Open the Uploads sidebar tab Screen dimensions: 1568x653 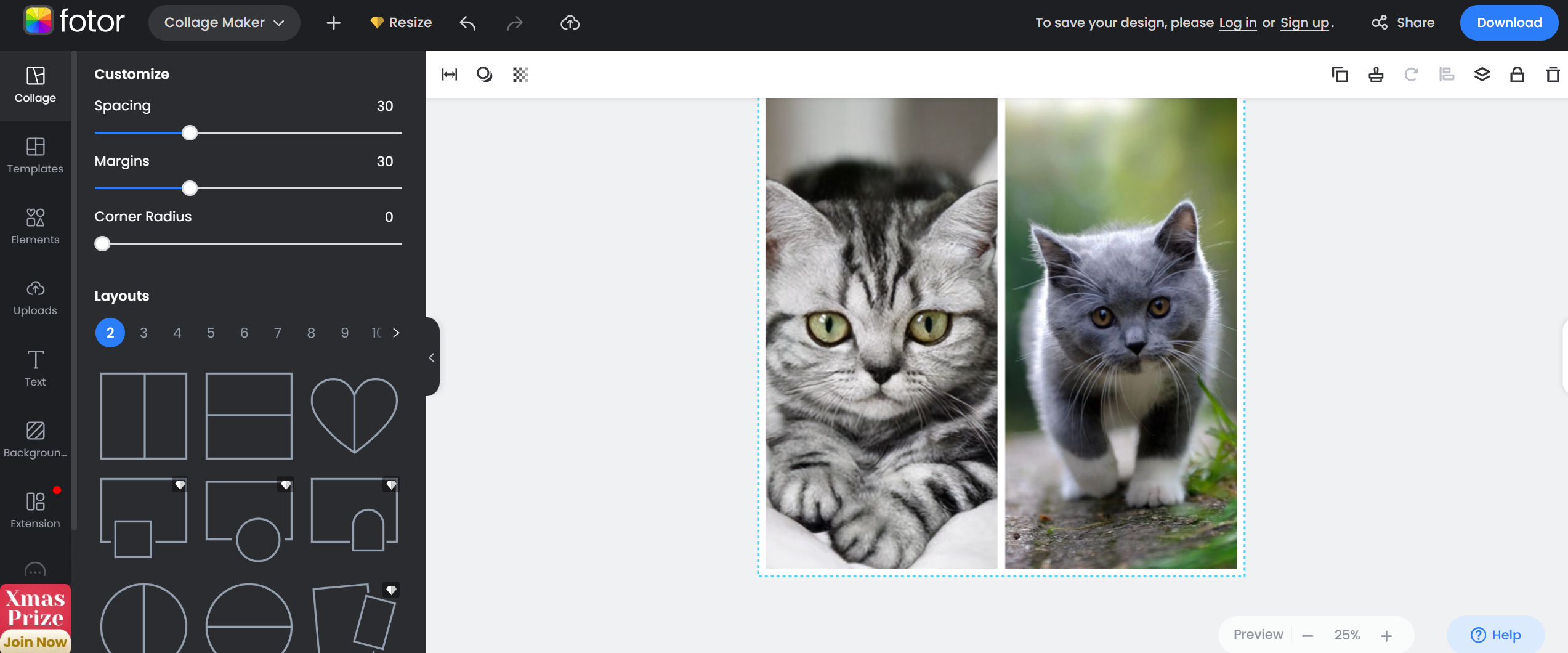tap(35, 298)
